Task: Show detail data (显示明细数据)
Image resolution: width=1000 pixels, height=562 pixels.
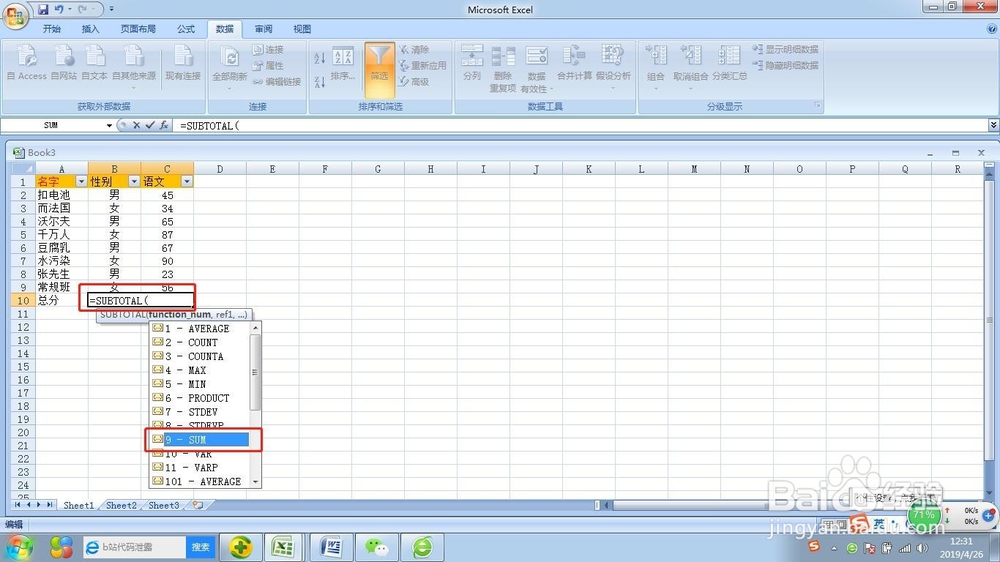Action: pyautogui.click(x=786, y=49)
